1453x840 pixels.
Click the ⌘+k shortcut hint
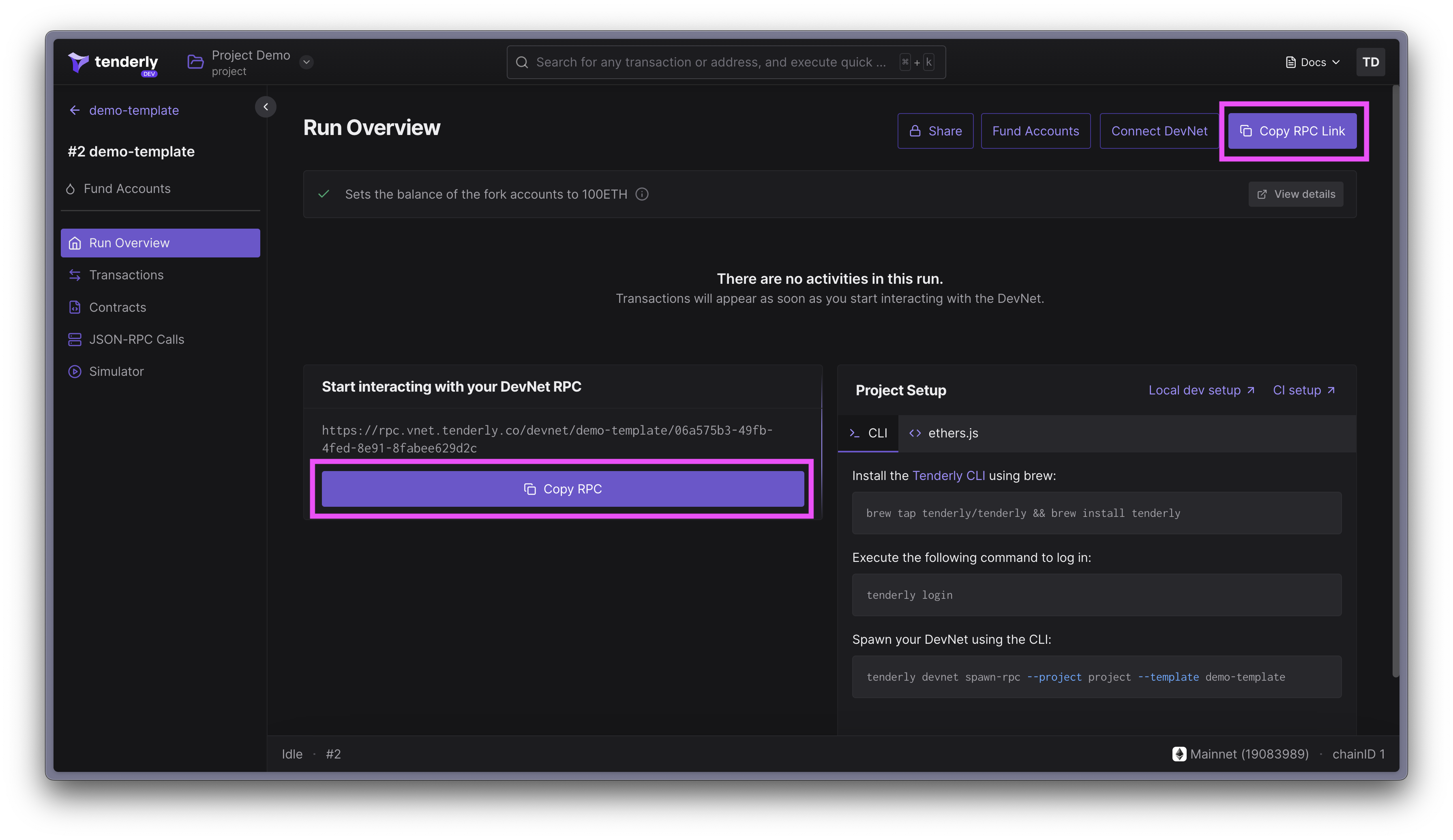[x=917, y=62]
